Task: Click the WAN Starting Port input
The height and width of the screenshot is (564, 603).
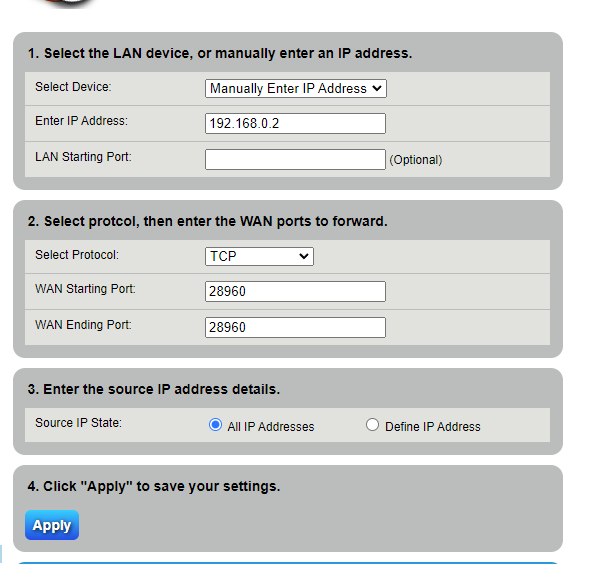Action: click(x=295, y=291)
